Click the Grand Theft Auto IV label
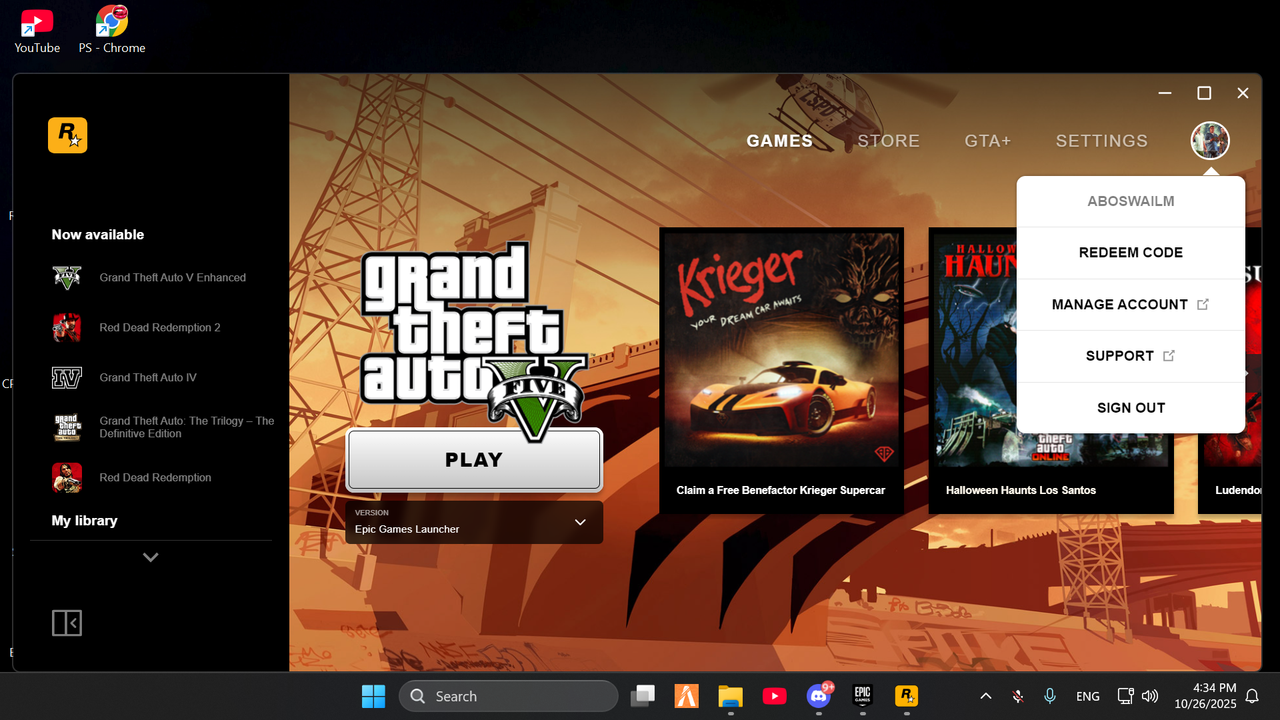Screen dimensions: 1280x720 [x=148, y=378]
